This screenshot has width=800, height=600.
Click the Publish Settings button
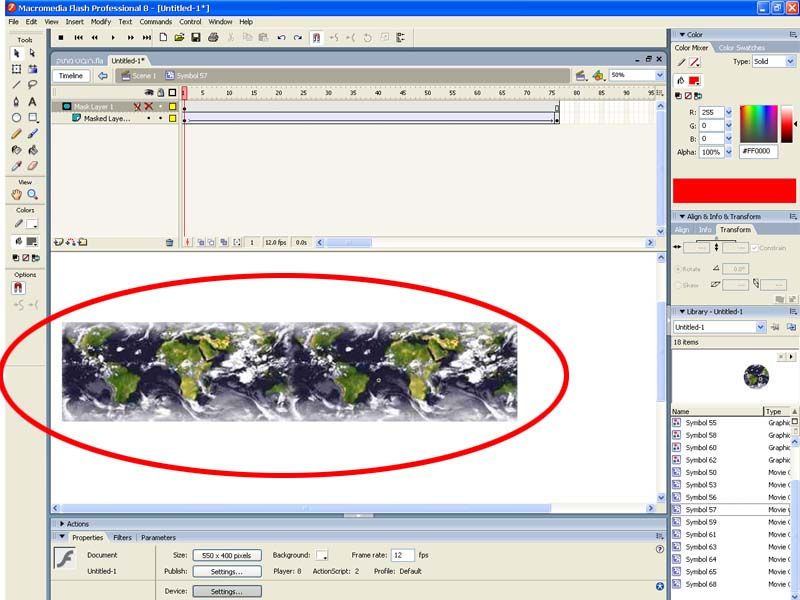(227, 571)
